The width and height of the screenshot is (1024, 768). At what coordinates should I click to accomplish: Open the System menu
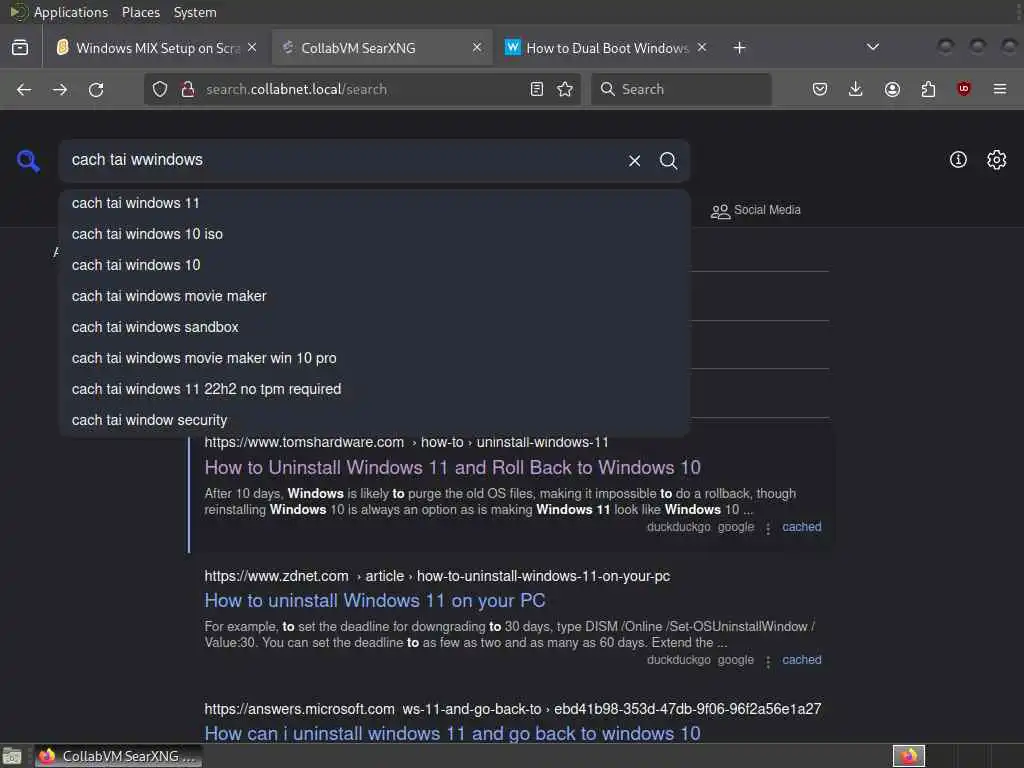coord(195,12)
